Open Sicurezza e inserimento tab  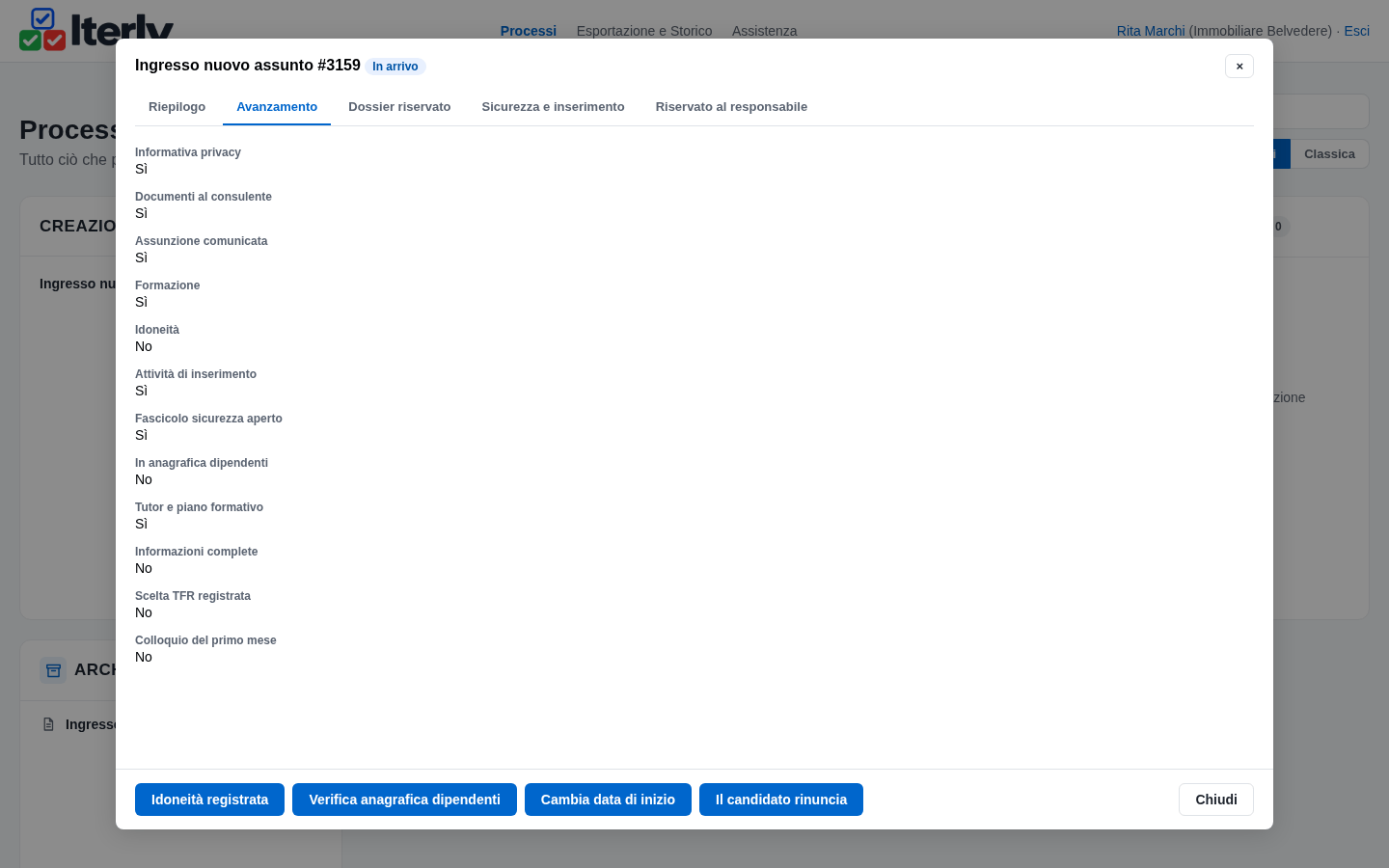[x=553, y=107]
